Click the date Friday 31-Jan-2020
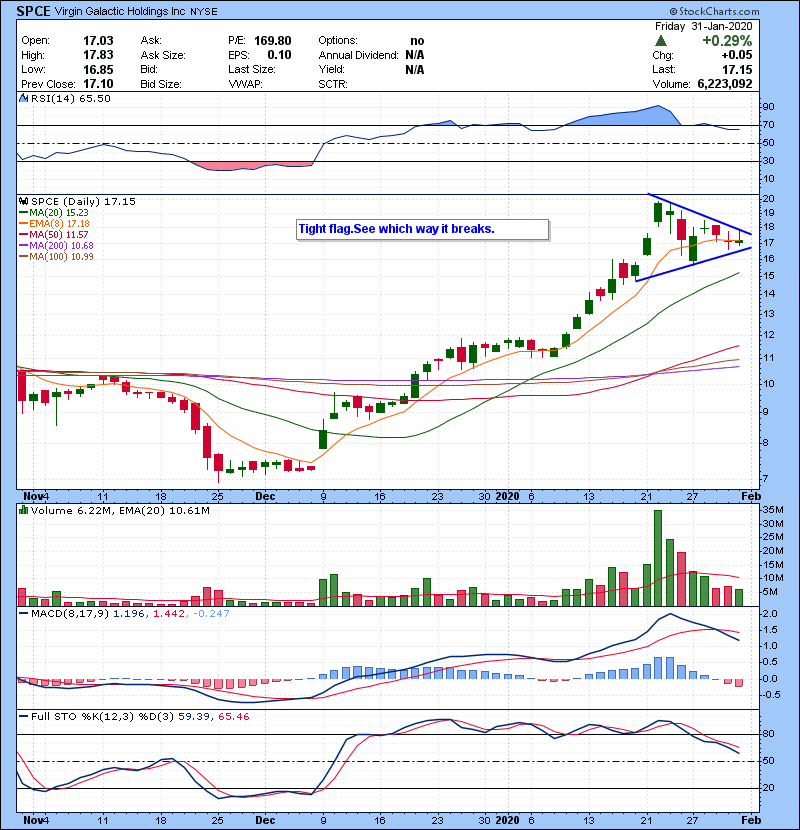 coord(703,26)
